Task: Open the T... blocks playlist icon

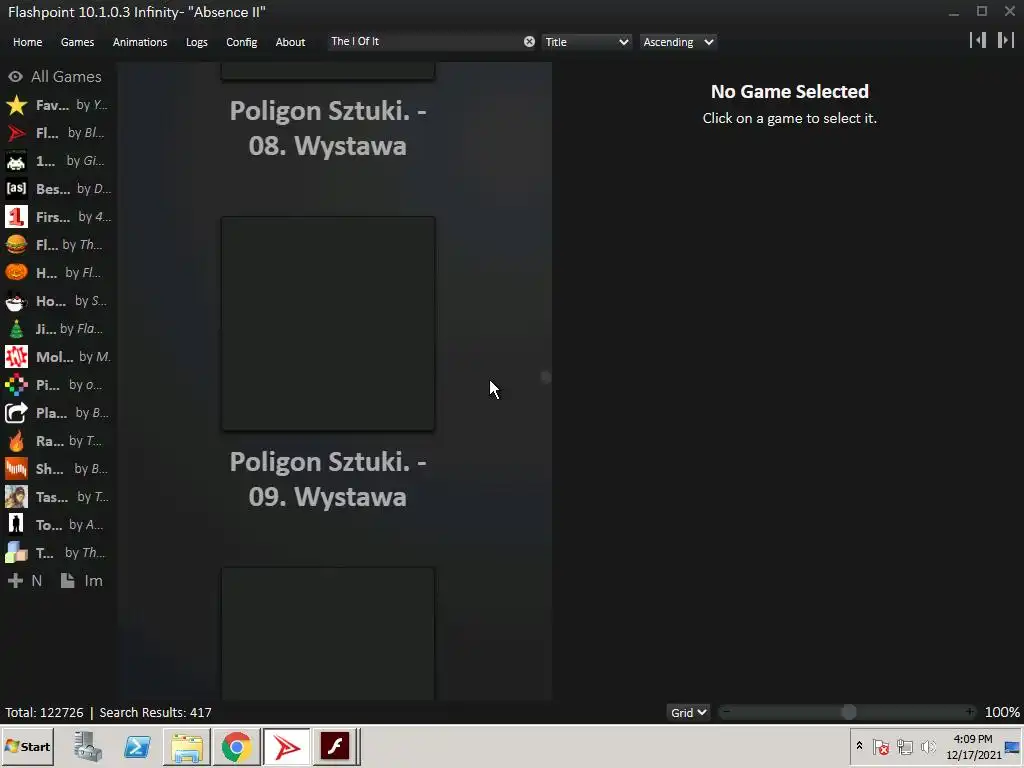Action: [16, 553]
